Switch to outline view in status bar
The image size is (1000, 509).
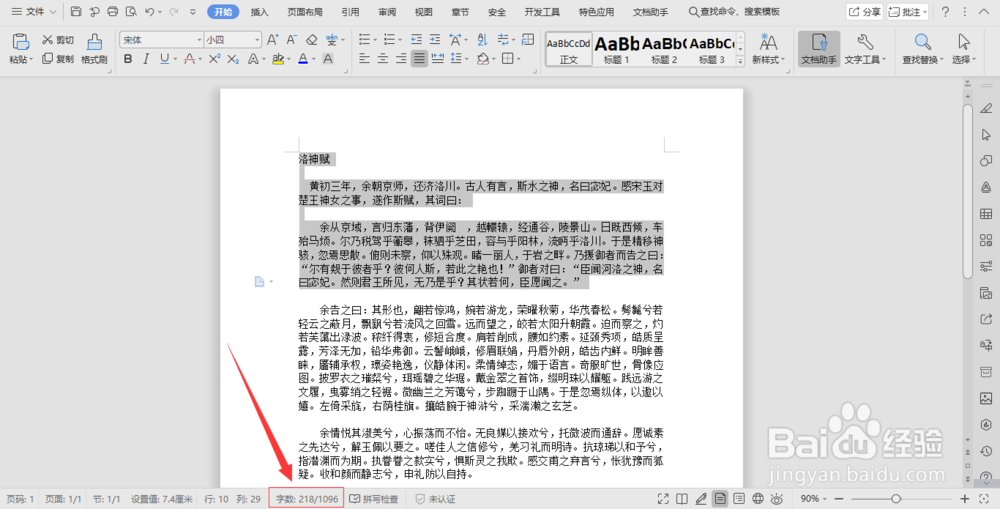pyautogui.click(x=739, y=499)
